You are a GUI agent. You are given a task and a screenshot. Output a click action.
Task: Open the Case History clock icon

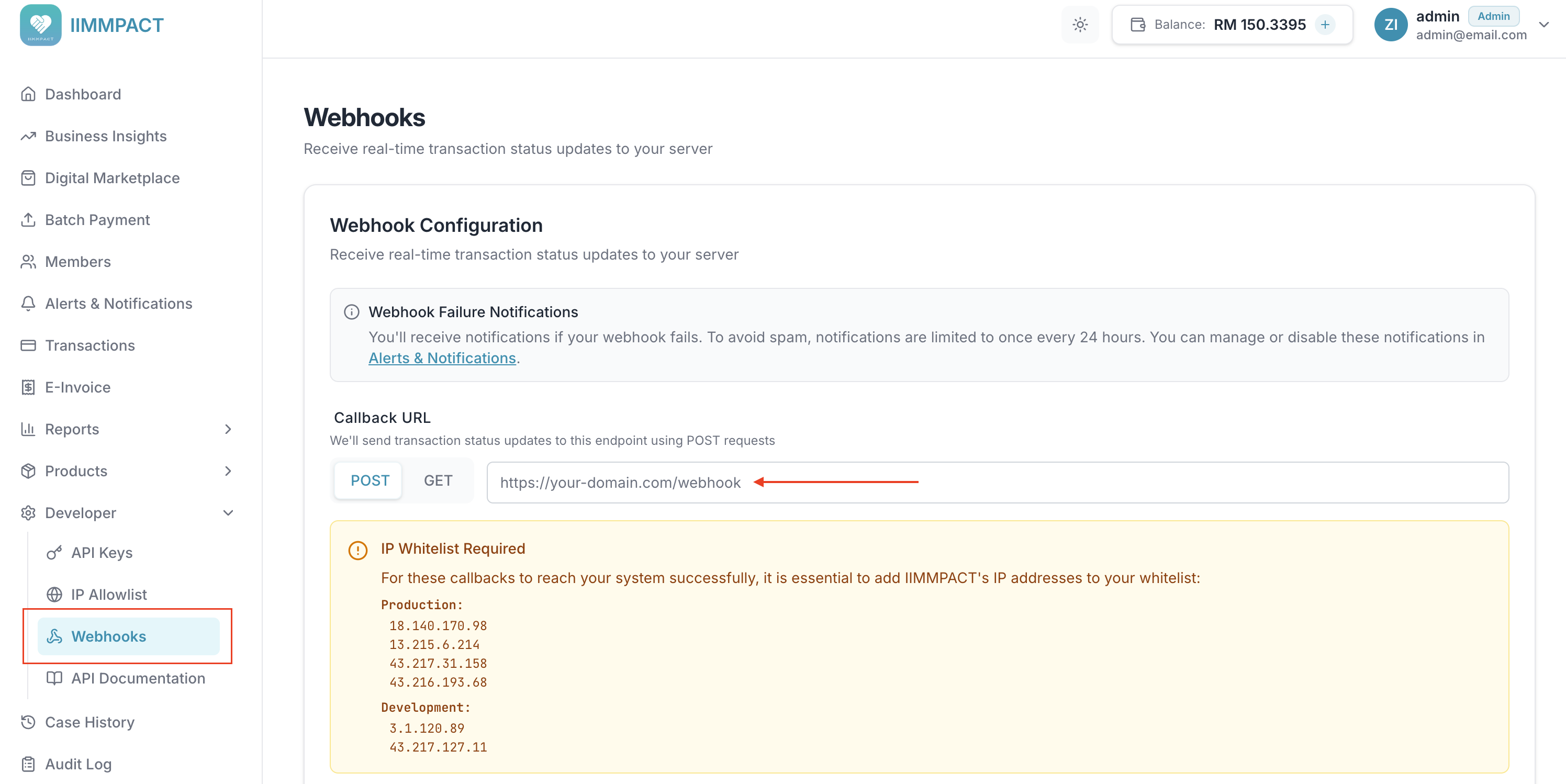(28, 722)
